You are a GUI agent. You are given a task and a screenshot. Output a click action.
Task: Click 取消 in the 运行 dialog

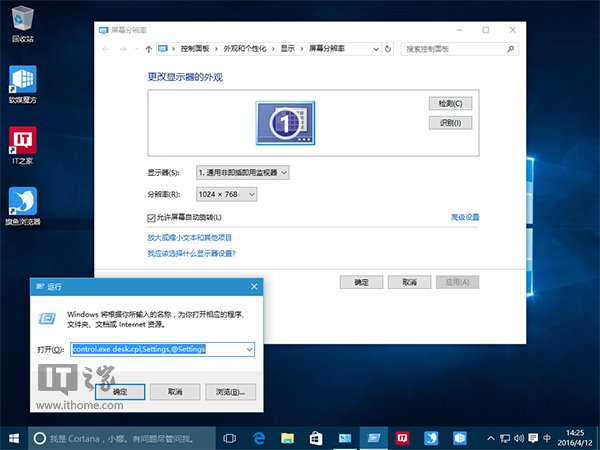[x=175, y=392]
